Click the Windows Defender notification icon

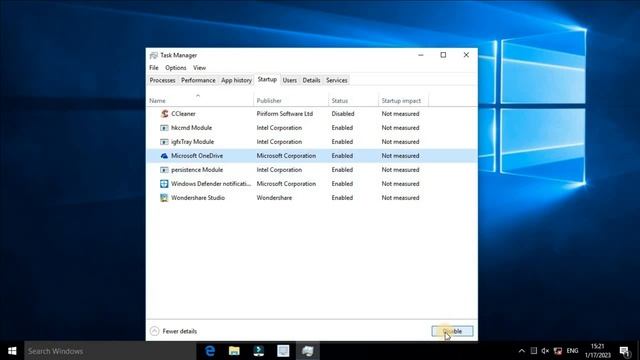[164, 184]
